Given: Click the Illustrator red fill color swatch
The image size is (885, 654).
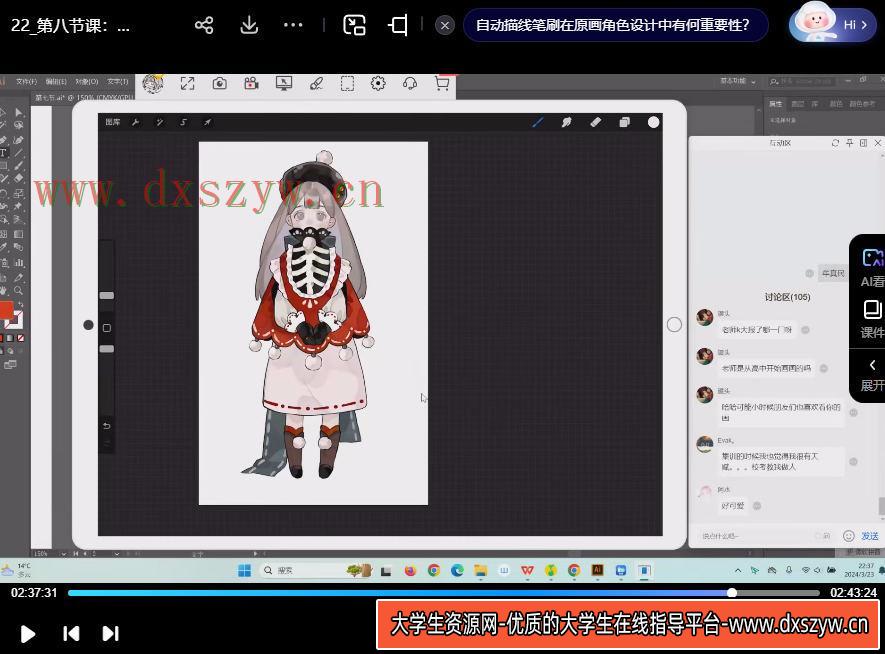Looking at the screenshot, I should [6, 310].
